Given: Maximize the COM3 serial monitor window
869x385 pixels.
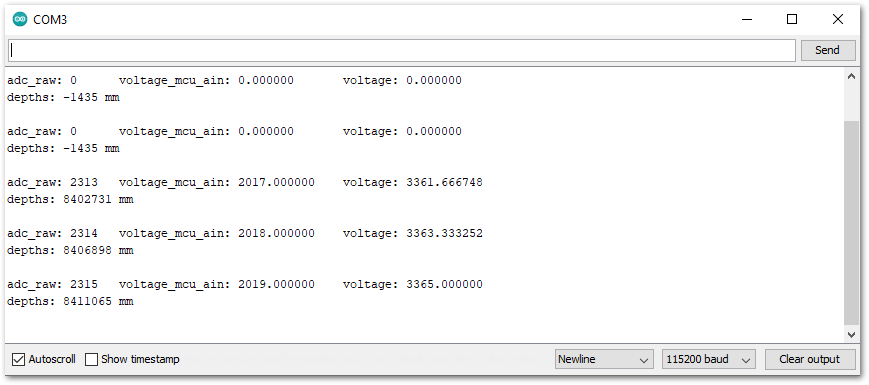Looking at the screenshot, I should point(792,19).
